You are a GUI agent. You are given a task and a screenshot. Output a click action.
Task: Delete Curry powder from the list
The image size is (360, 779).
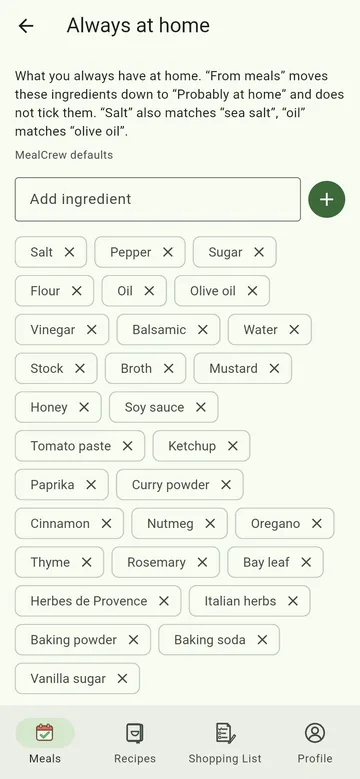[x=226, y=485]
